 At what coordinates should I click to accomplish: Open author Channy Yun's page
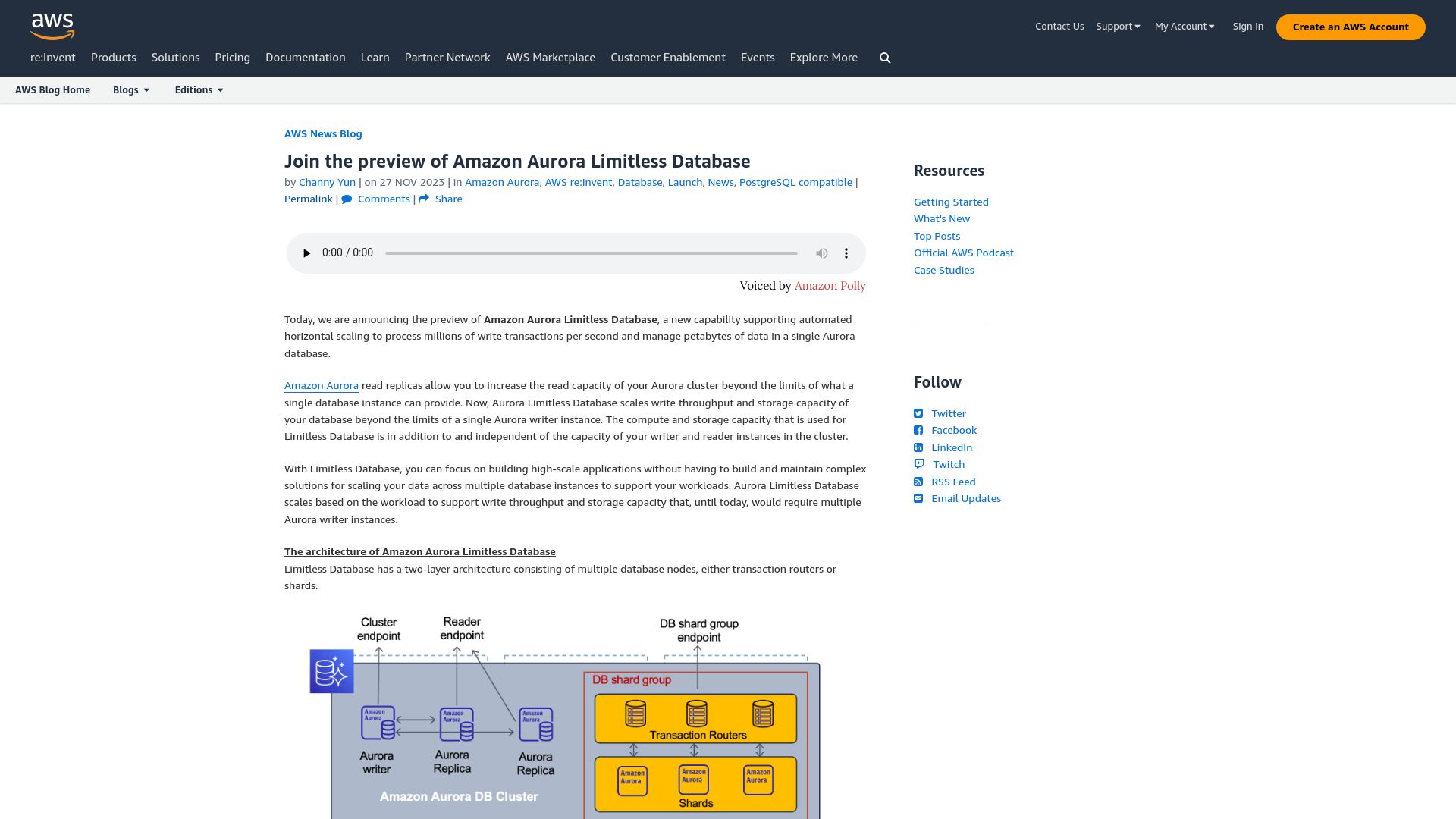[x=327, y=183]
